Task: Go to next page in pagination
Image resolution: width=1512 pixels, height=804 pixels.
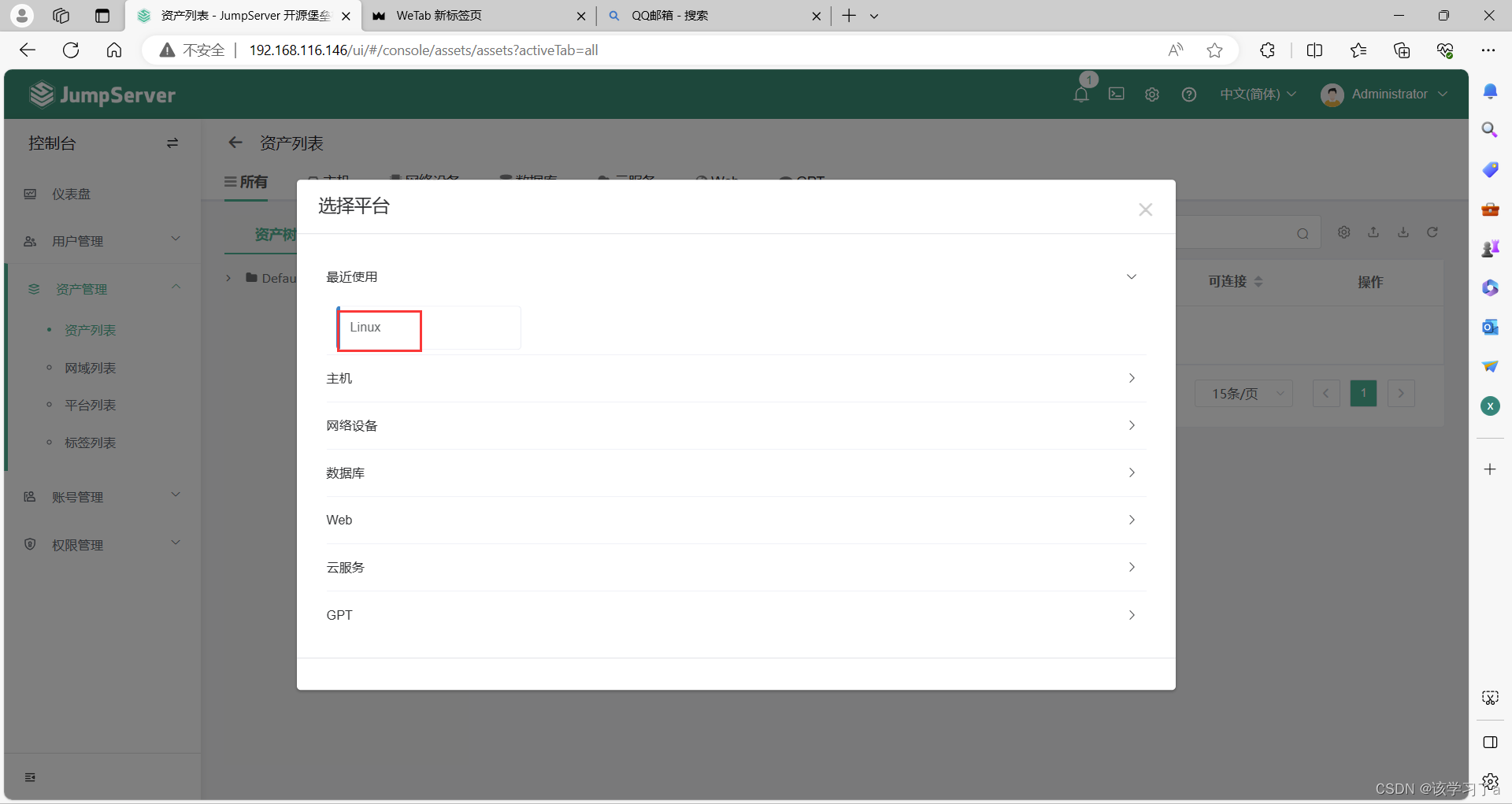Action: tap(1401, 393)
